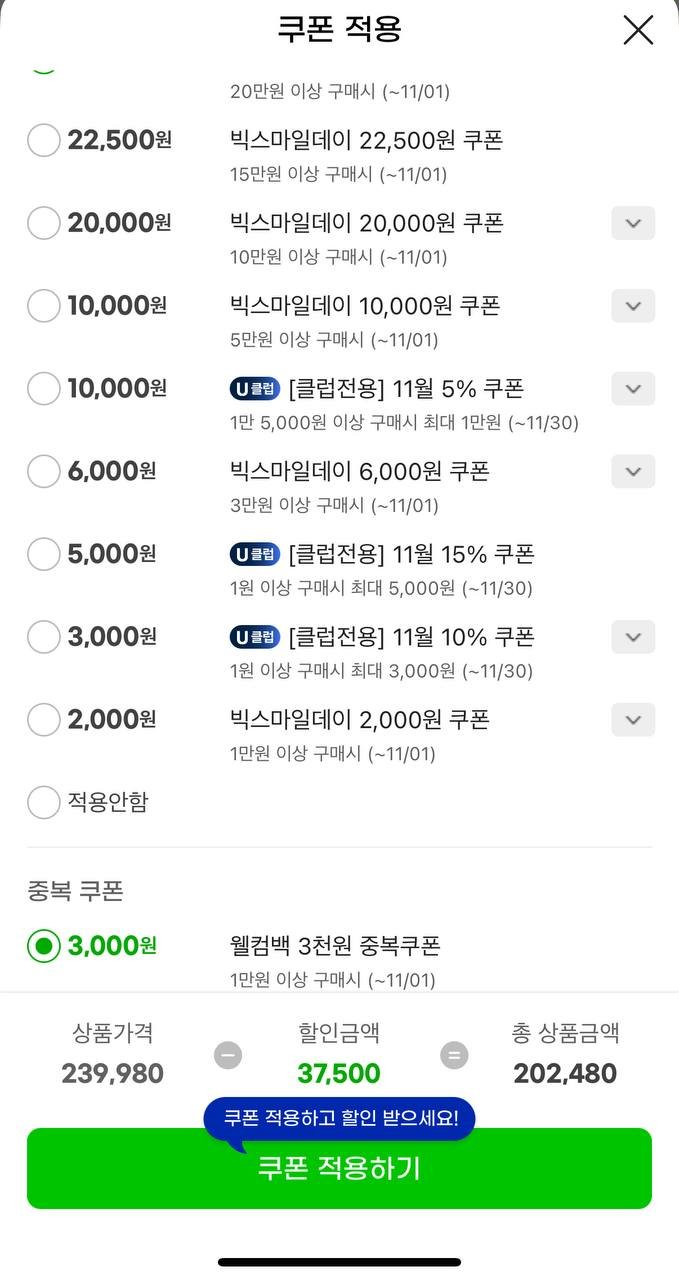
Task: Tap the 쿠폰 적용하고 할인 받으세요 tooltip
Action: coord(340,1118)
